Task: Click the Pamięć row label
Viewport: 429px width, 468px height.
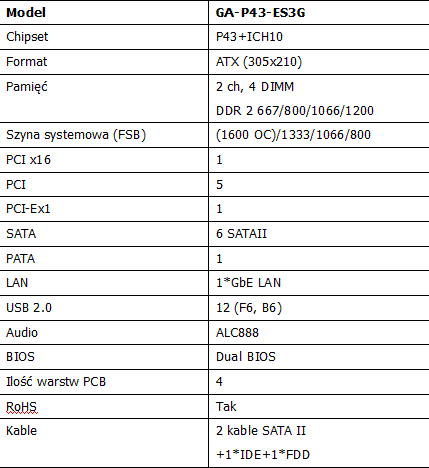Action: 27,87
